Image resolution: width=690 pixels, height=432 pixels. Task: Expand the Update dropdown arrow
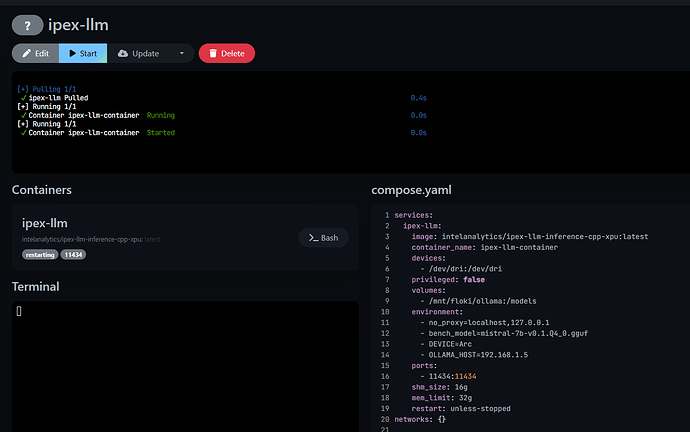click(182, 53)
